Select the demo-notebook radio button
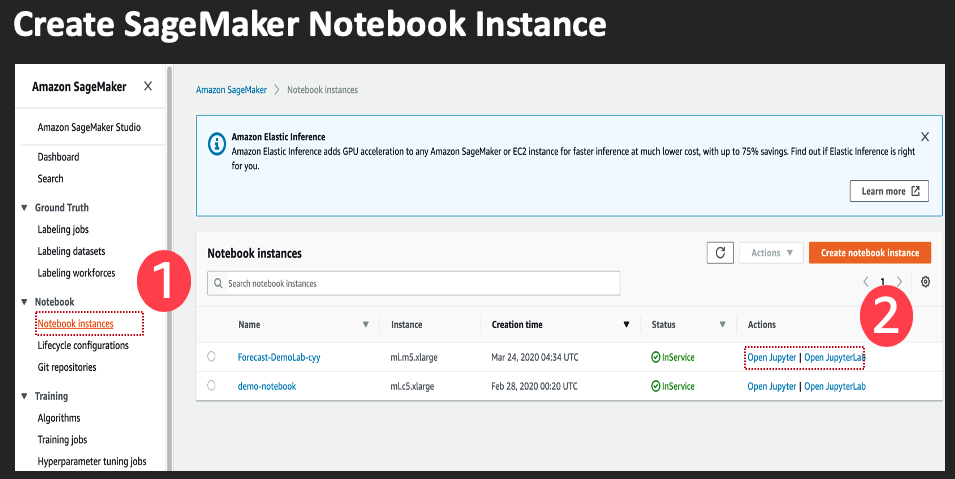 coord(211,385)
